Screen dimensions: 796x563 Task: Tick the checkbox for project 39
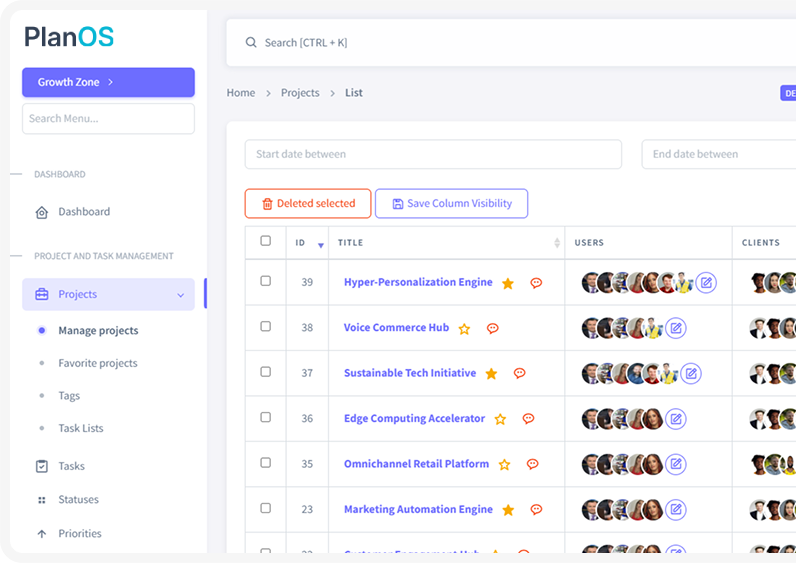[265, 281]
